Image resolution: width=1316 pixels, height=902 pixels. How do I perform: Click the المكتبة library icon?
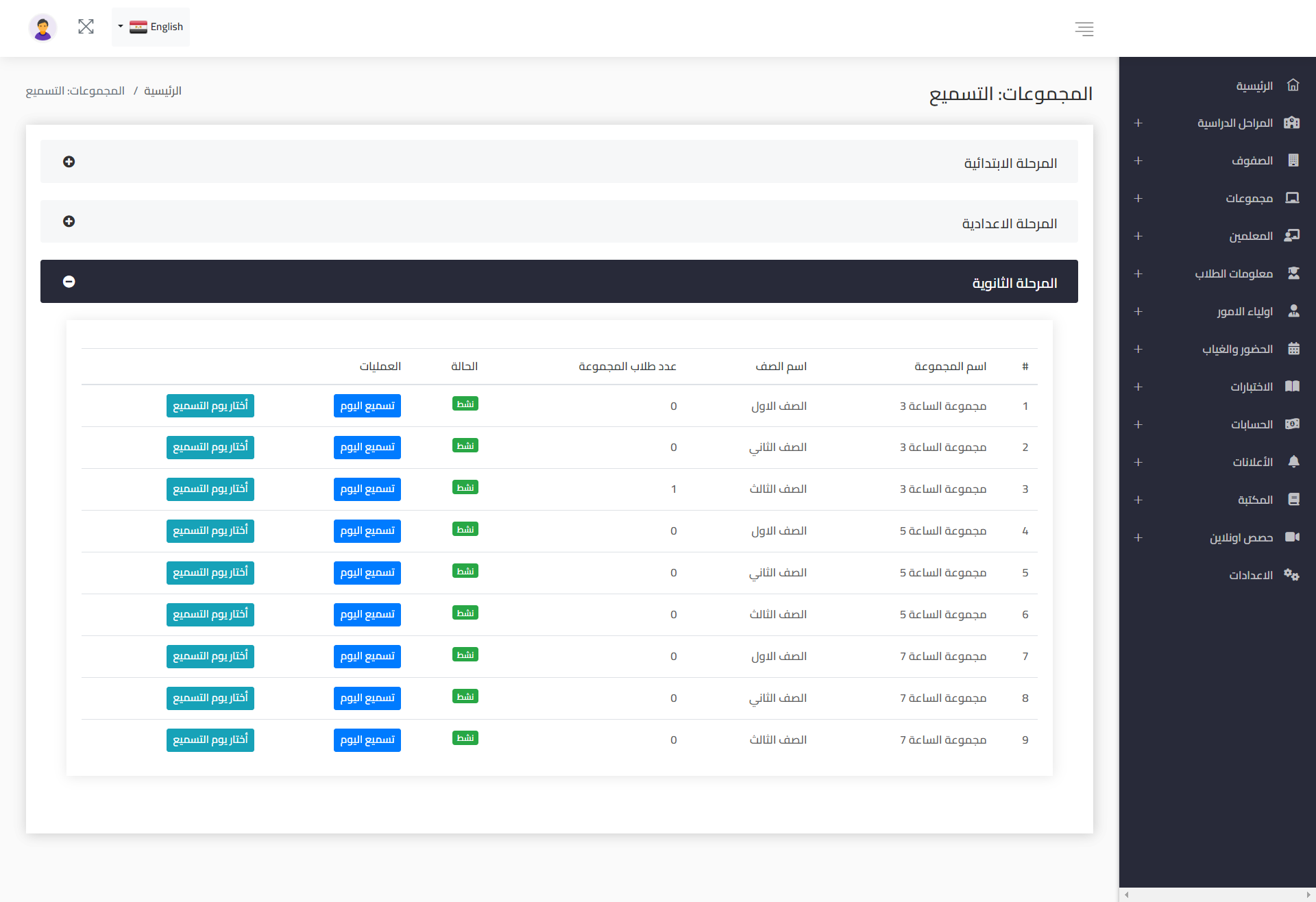1294,499
